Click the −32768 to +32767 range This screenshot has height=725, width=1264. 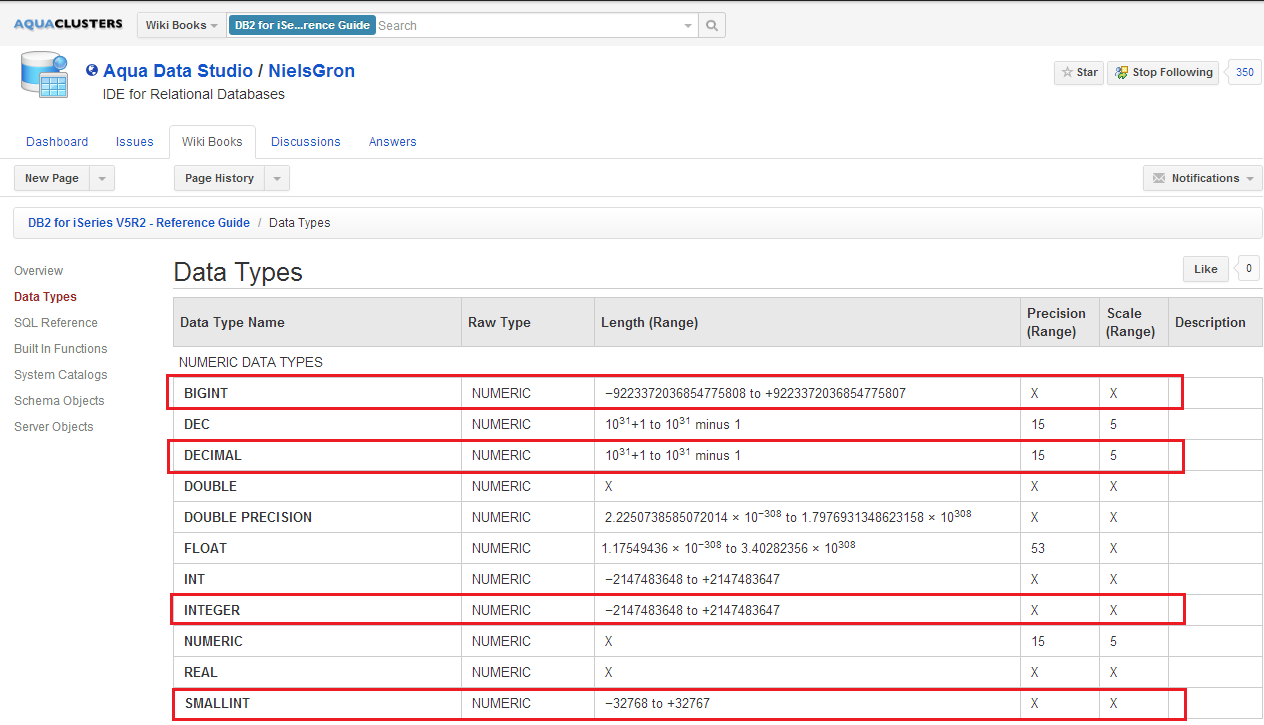pyautogui.click(x=657, y=703)
